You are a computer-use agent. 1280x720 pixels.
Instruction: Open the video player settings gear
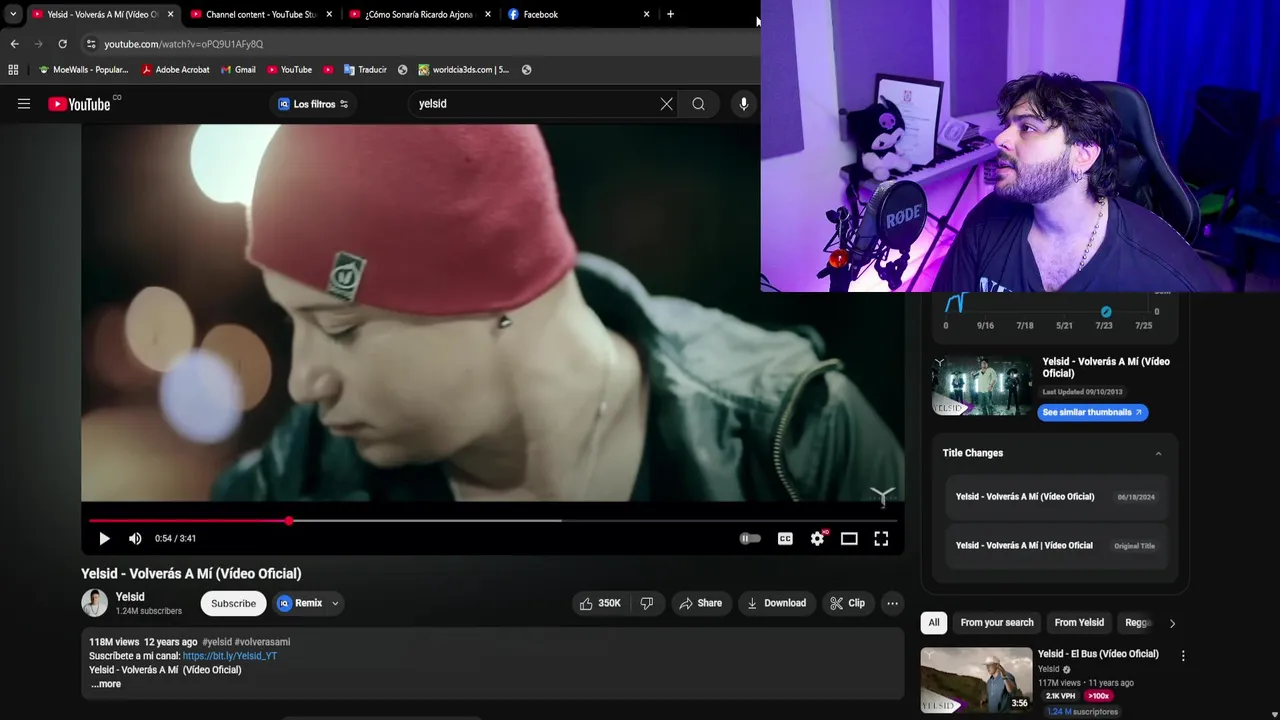tap(817, 539)
